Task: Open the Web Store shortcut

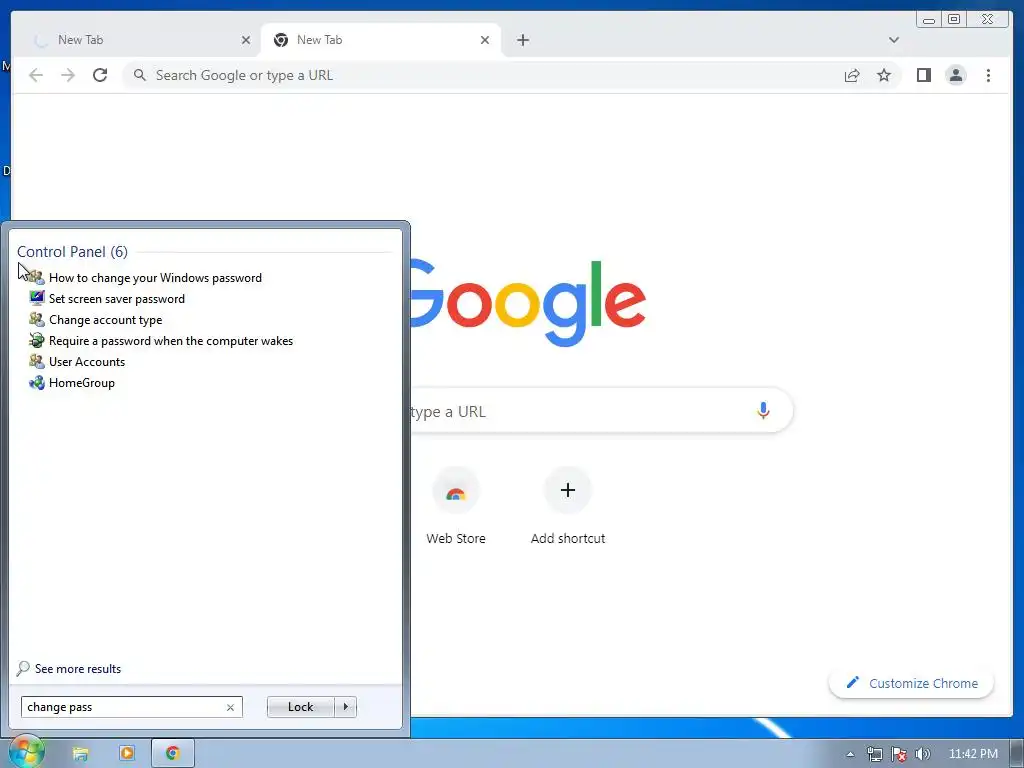Action: (x=456, y=505)
